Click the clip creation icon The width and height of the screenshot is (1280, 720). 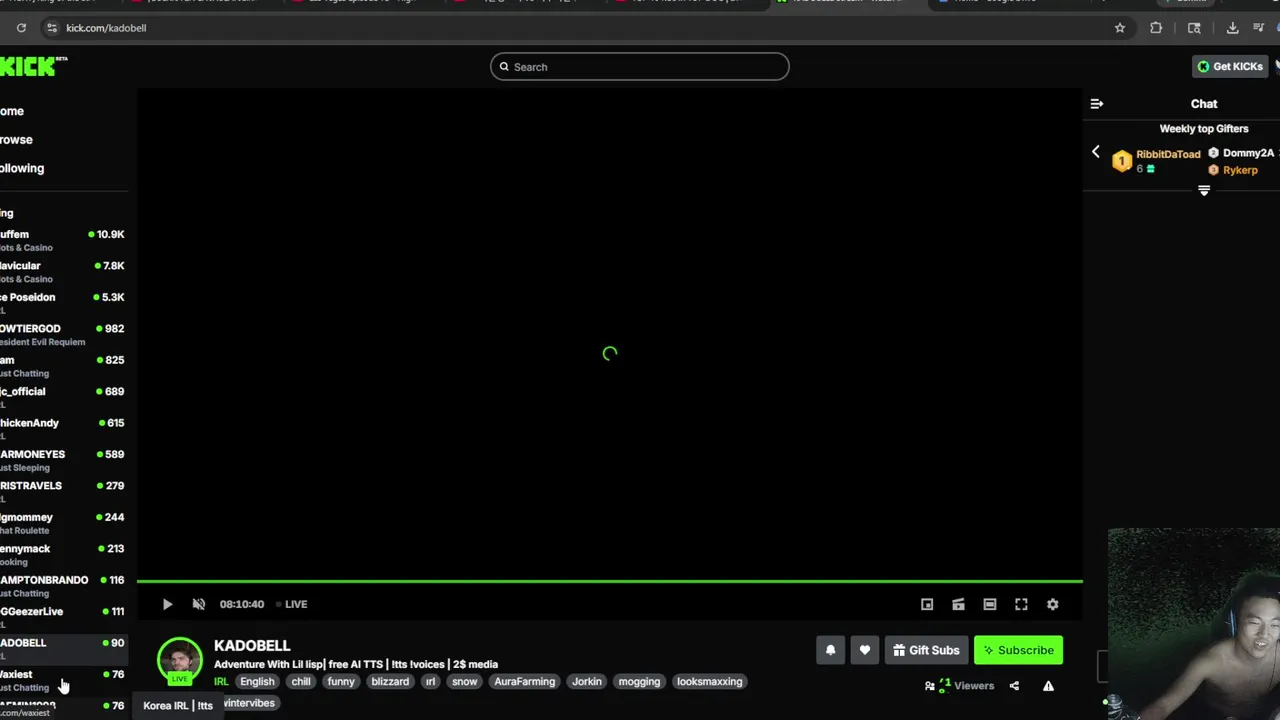[x=958, y=604]
